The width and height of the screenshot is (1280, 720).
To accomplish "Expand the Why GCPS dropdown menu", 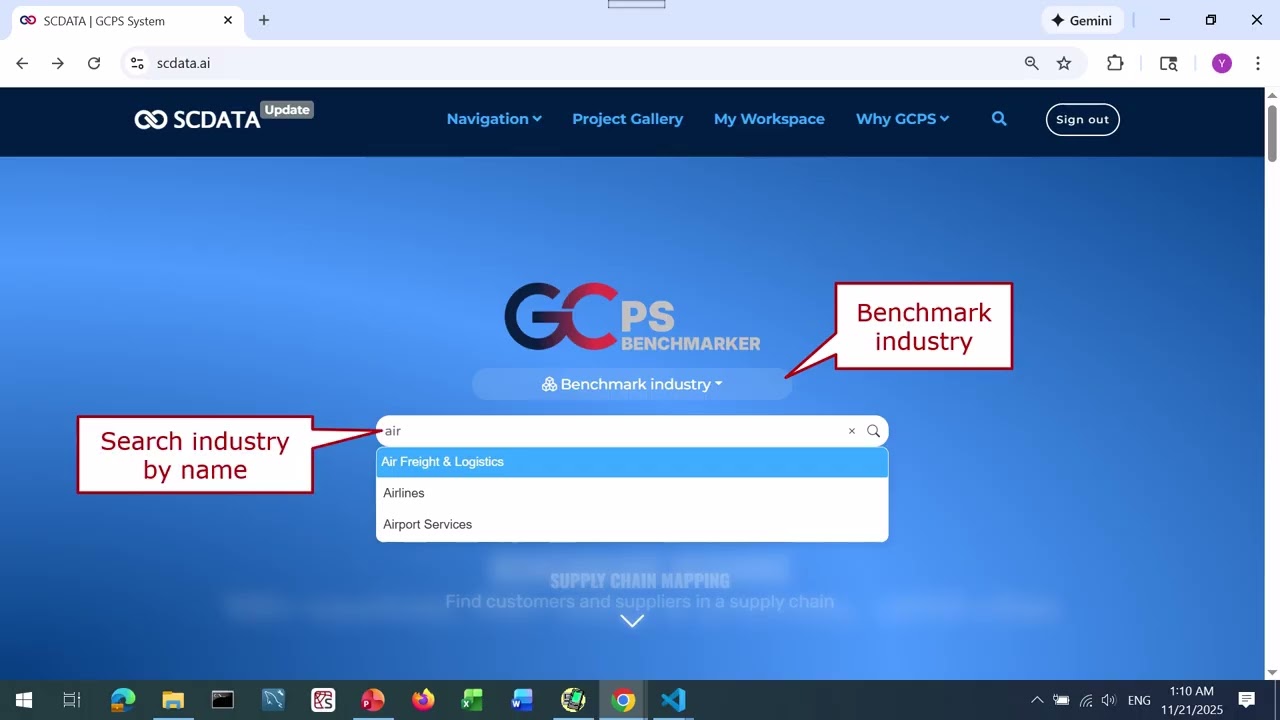I will coord(902,118).
